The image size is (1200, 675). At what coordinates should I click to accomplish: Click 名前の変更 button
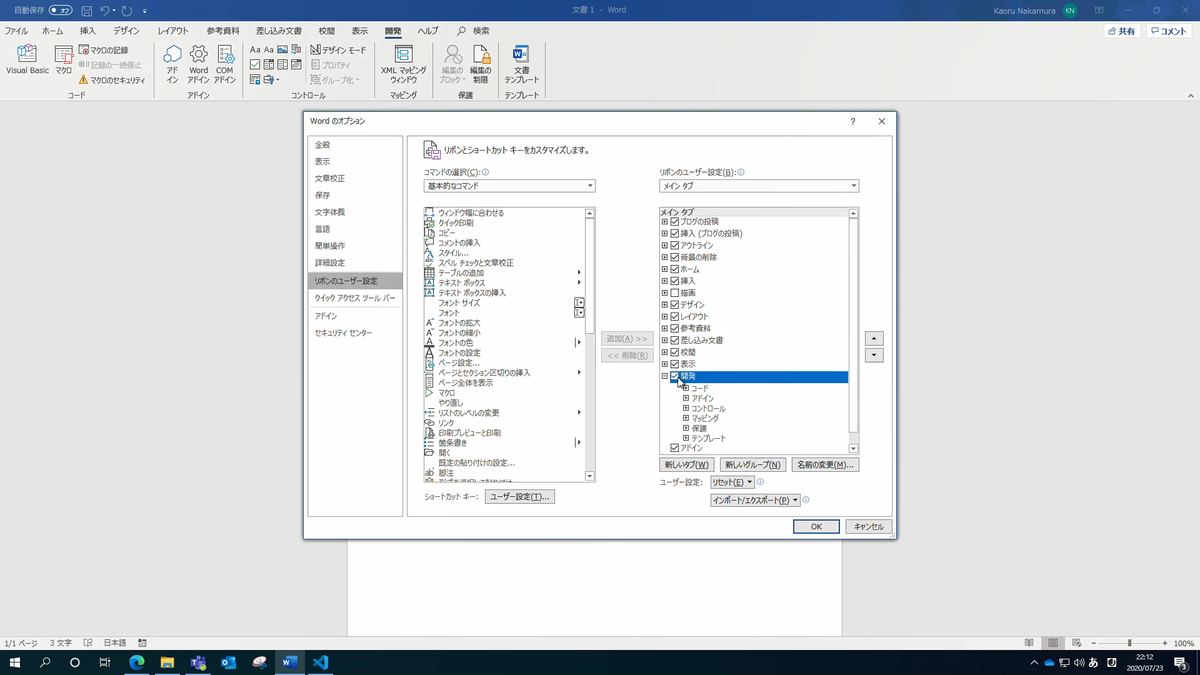(825, 465)
